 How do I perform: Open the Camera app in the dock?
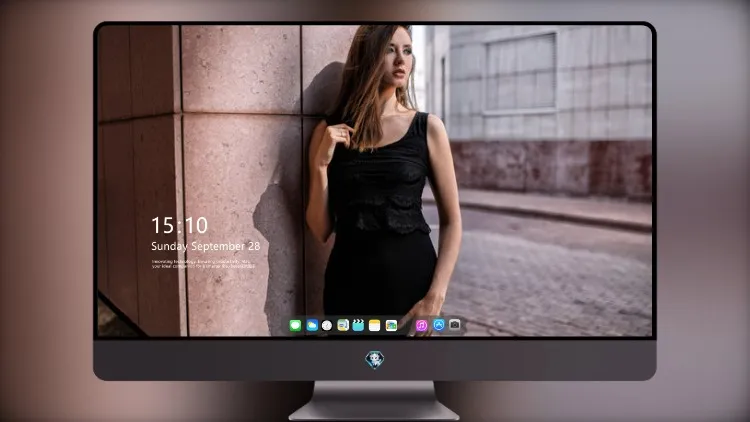pyautogui.click(x=455, y=325)
